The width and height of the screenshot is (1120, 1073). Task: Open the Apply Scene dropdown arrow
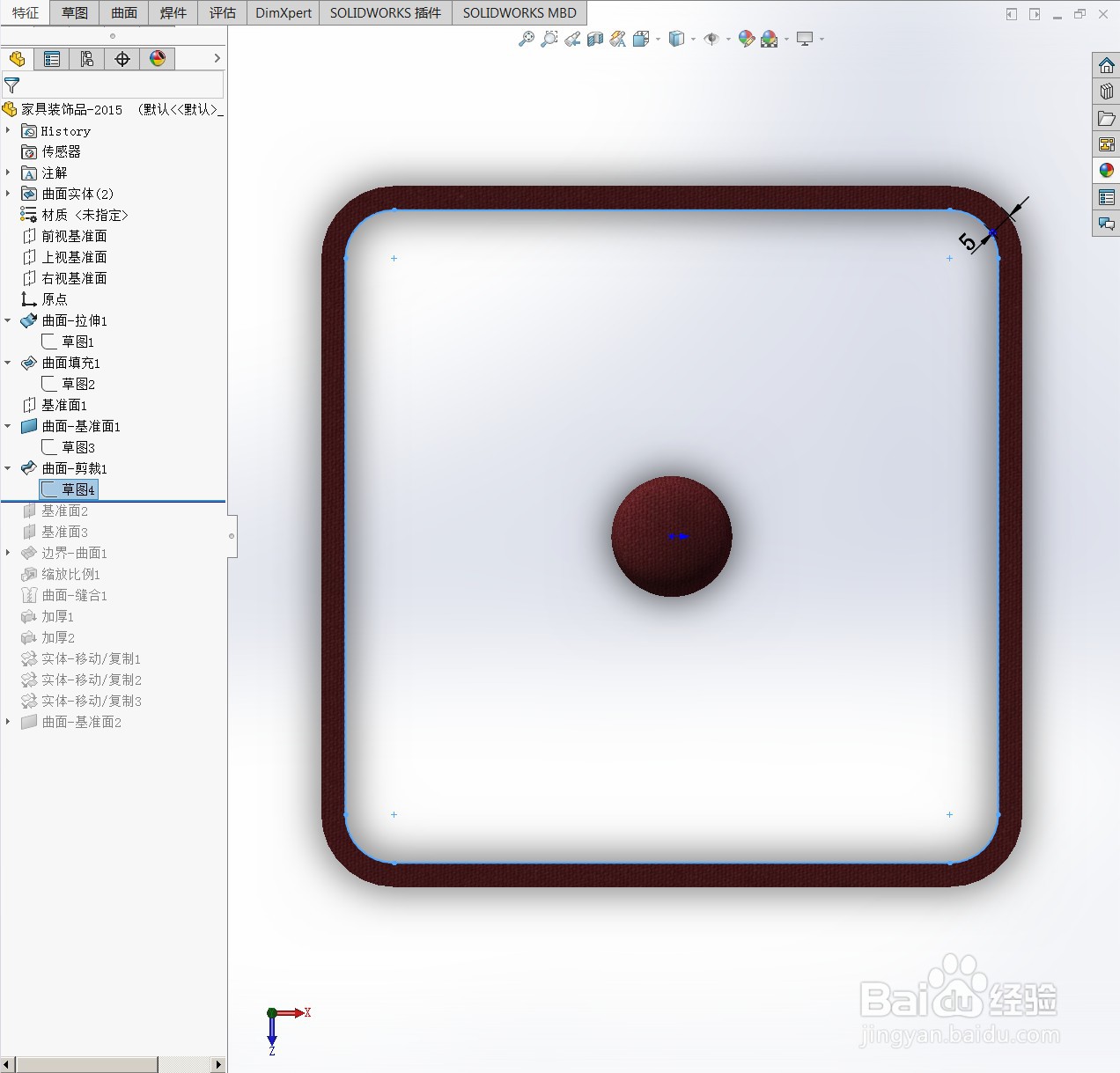pyautogui.click(x=786, y=39)
